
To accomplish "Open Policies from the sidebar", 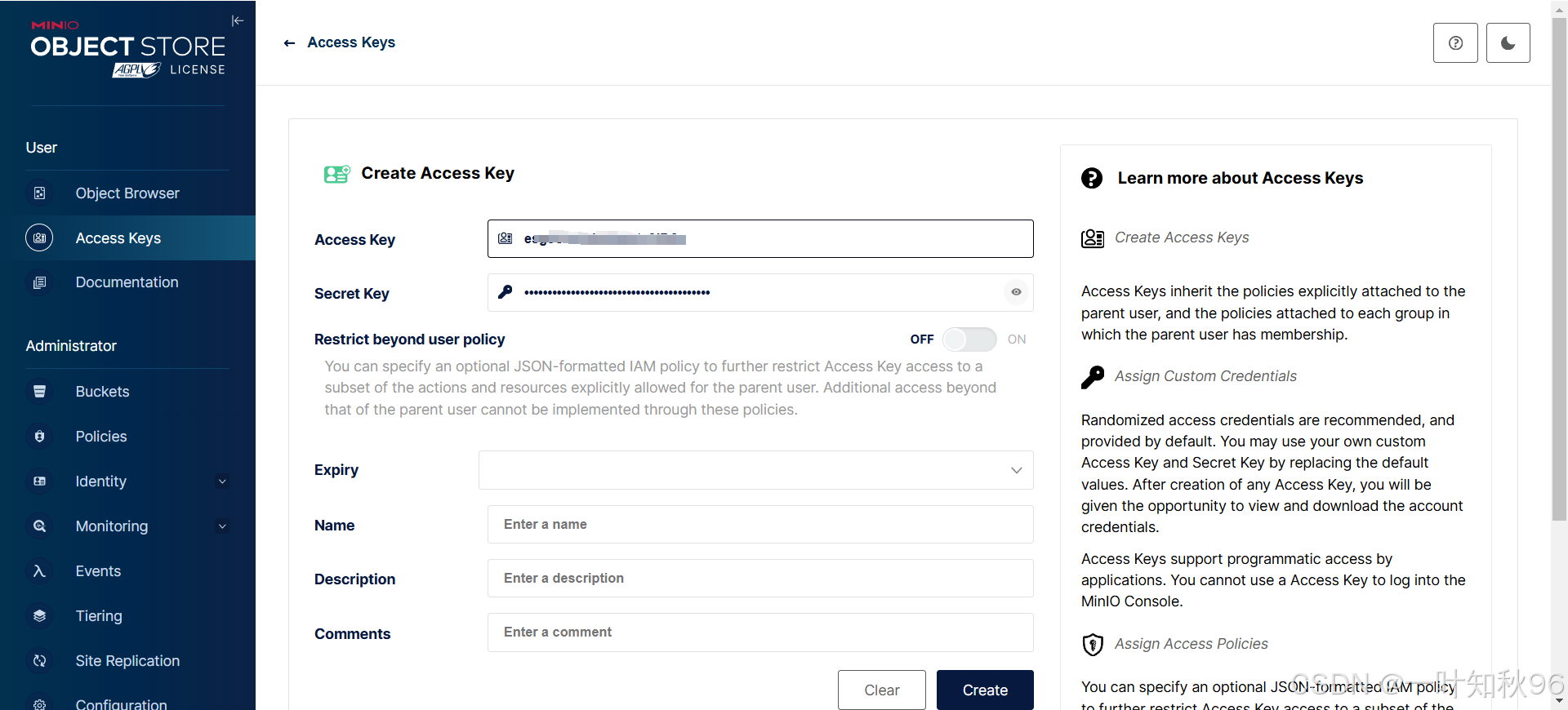I will pos(127,437).
